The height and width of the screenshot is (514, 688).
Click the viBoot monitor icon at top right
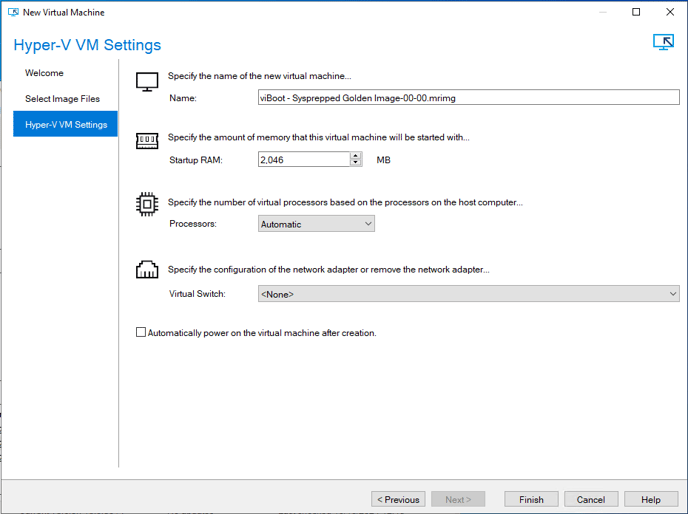[663, 42]
